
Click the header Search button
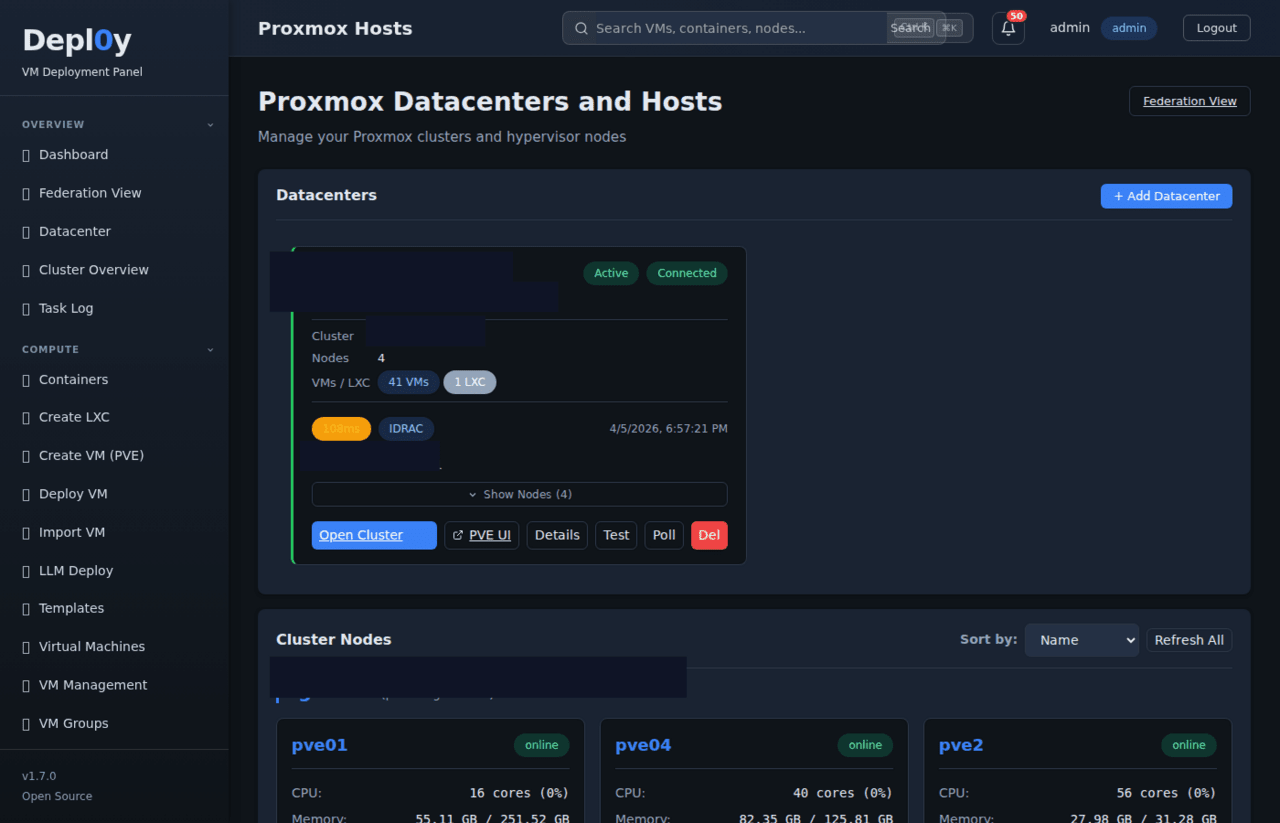pyautogui.click(x=910, y=28)
